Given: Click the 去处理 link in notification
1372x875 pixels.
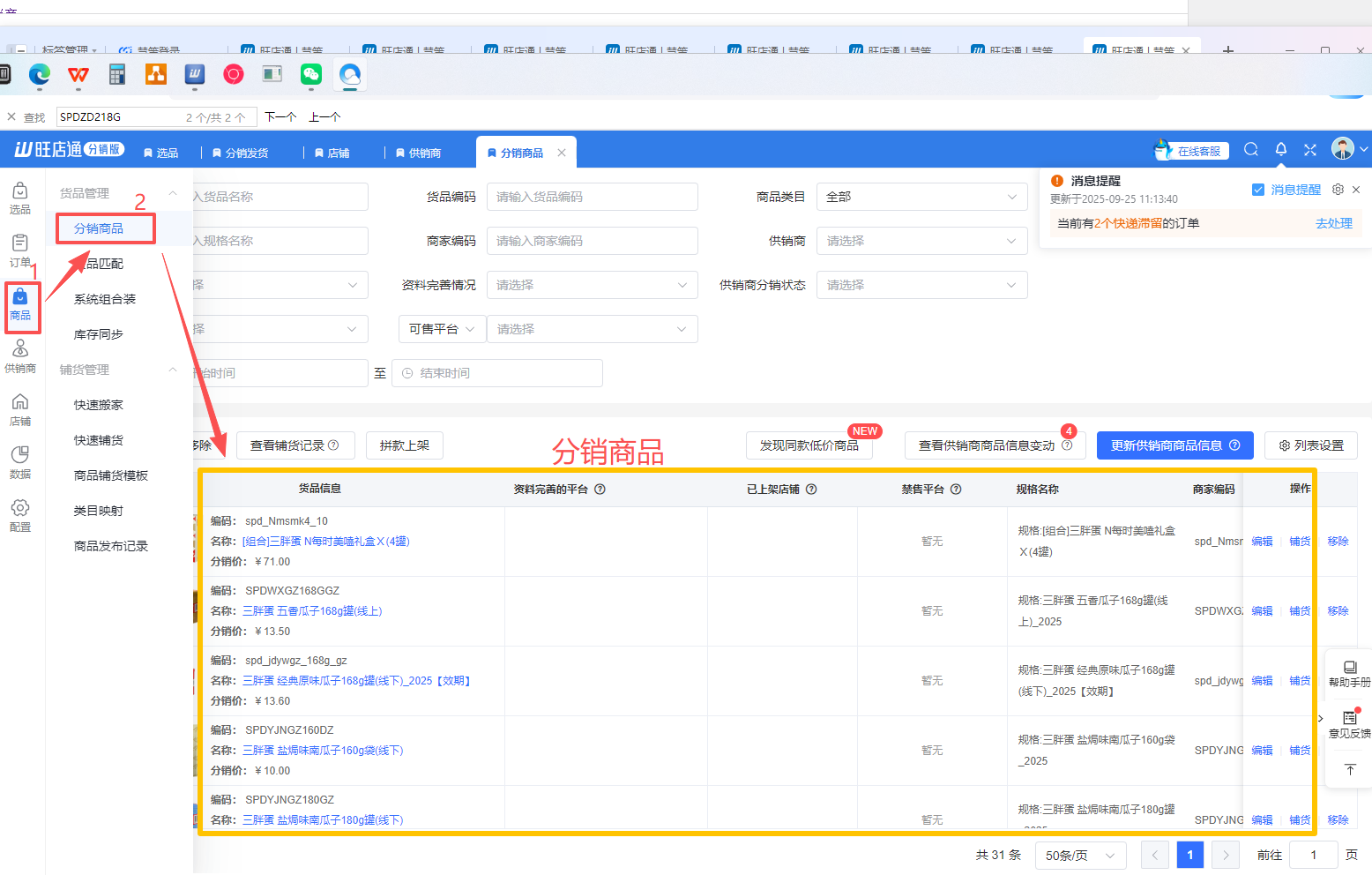Looking at the screenshot, I should 1333,223.
